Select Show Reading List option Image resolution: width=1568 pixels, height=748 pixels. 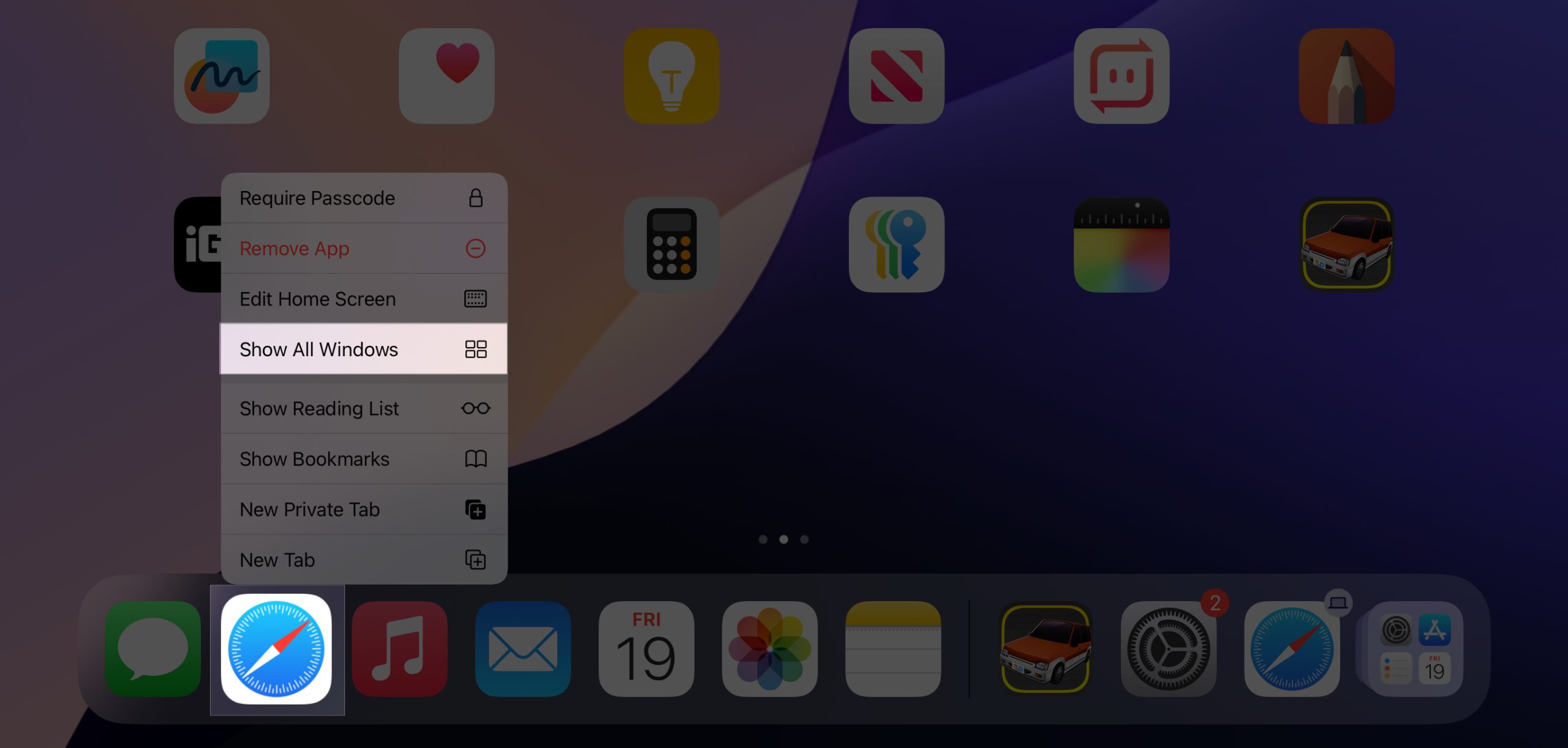coord(363,408)
